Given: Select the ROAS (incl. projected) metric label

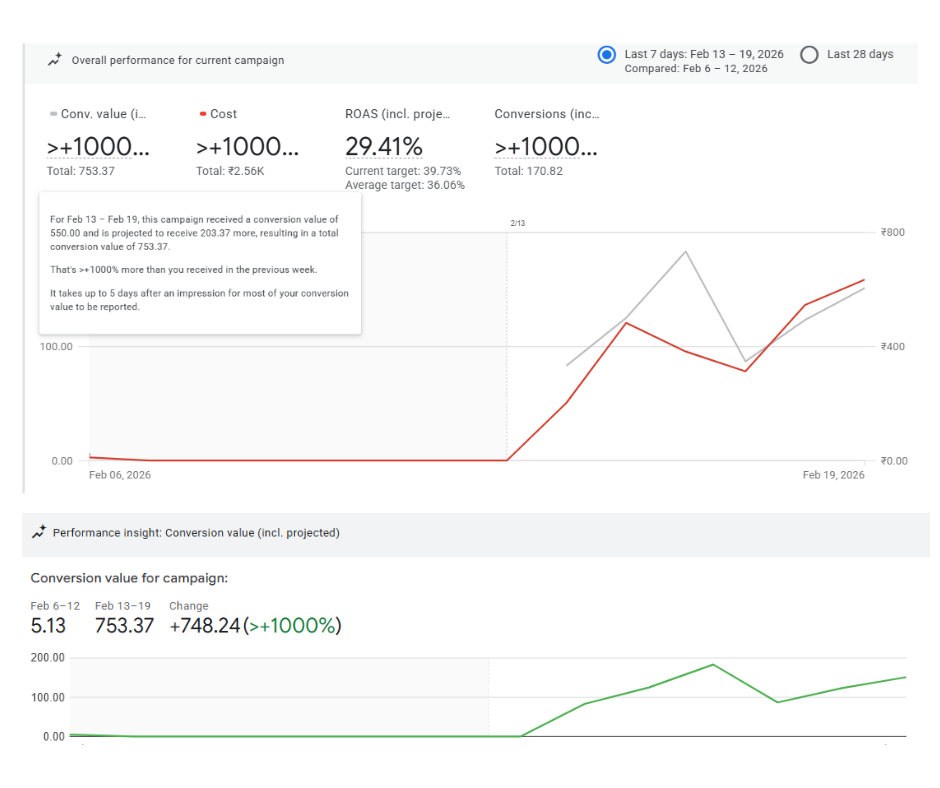Looking at the screenshot, I should [397, 114].
